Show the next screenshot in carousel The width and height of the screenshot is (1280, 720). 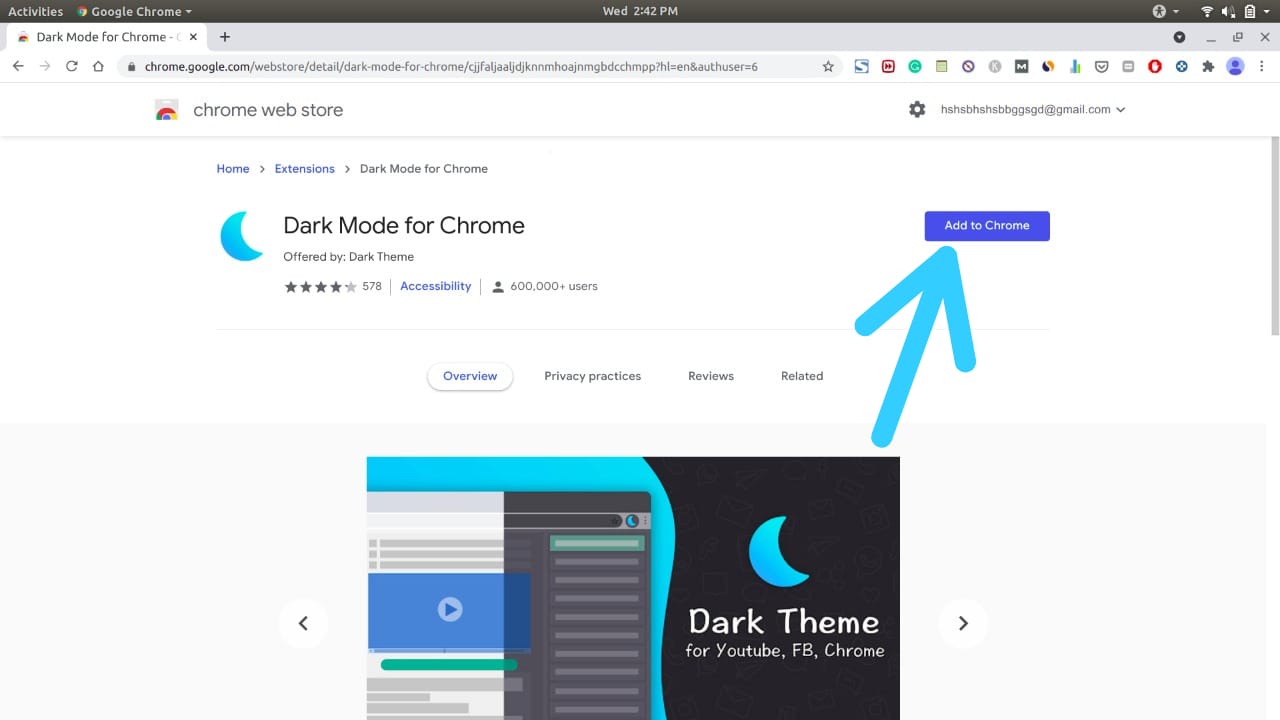tap(963, 623)
